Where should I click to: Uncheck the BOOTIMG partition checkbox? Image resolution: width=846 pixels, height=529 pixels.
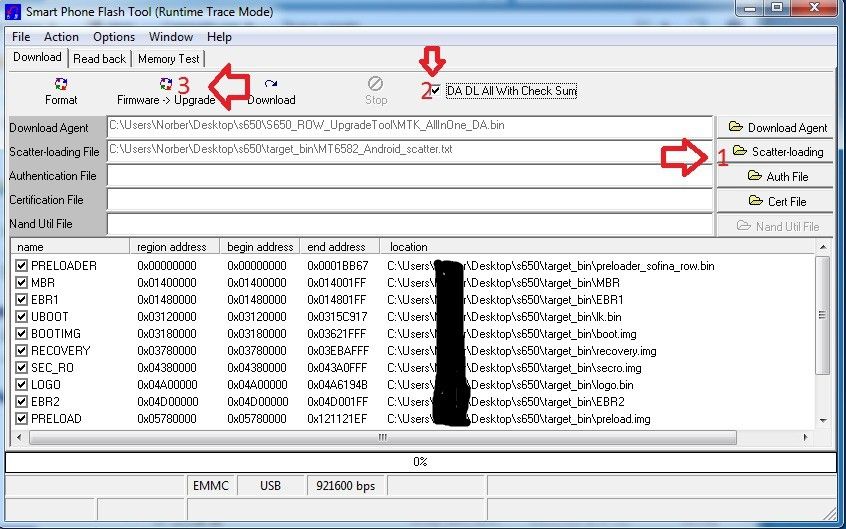[22, 334]
